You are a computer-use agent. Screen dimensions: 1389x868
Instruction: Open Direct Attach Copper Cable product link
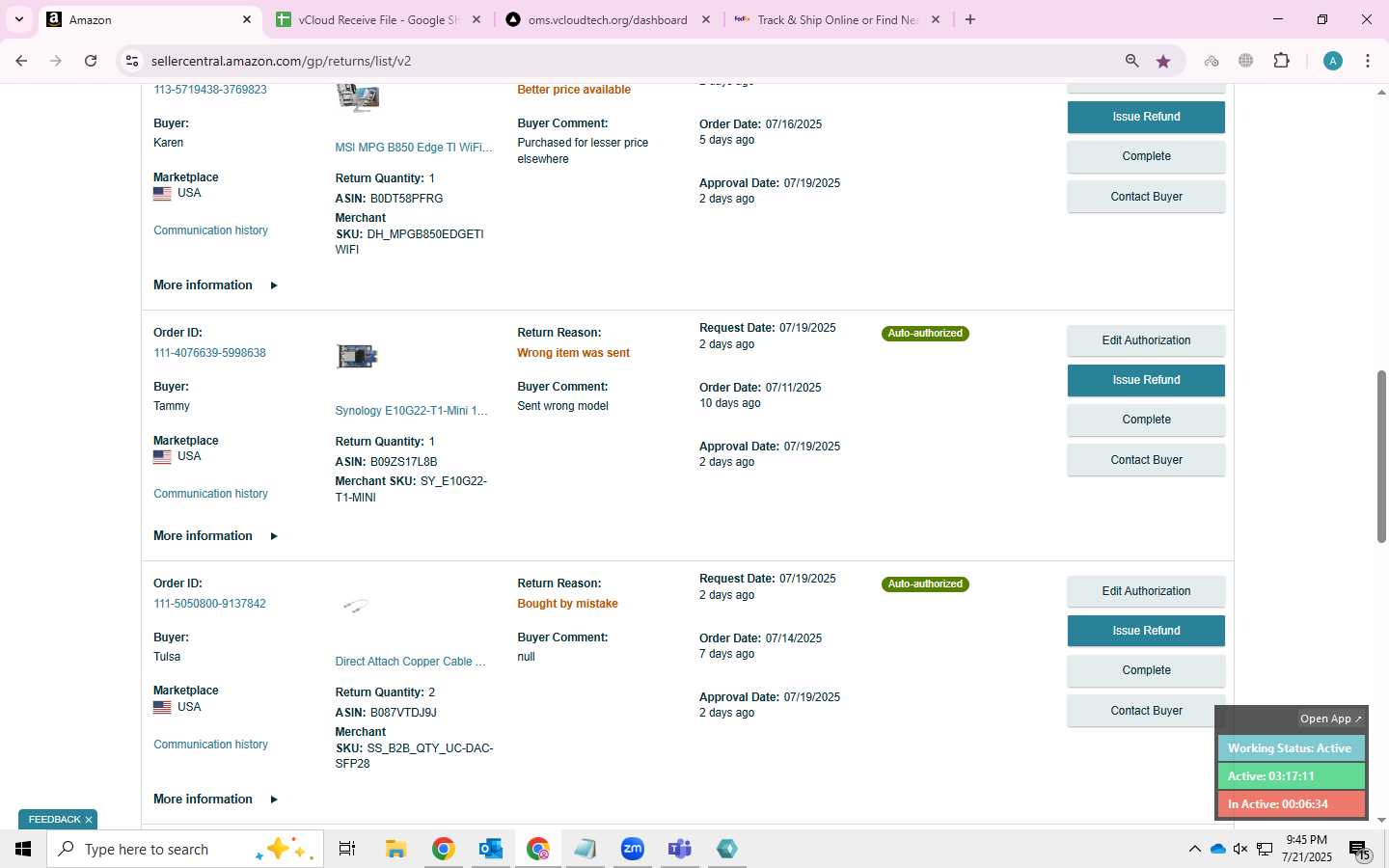click(x=410, y=662)
